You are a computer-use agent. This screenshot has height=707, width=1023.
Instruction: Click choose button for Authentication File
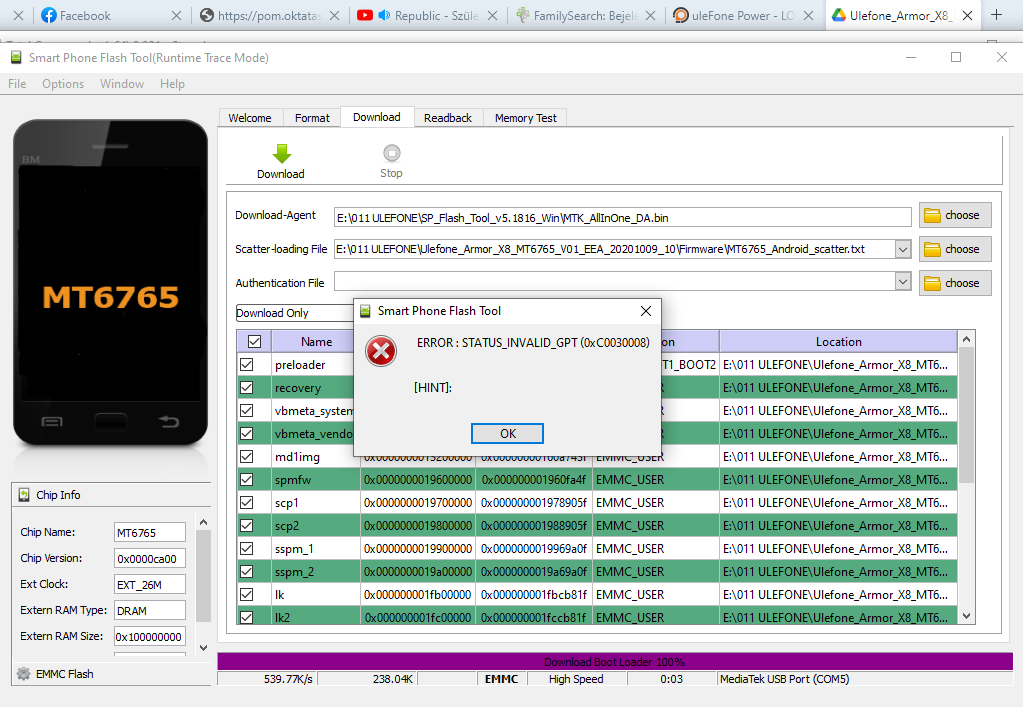click(x=955, y=283)
